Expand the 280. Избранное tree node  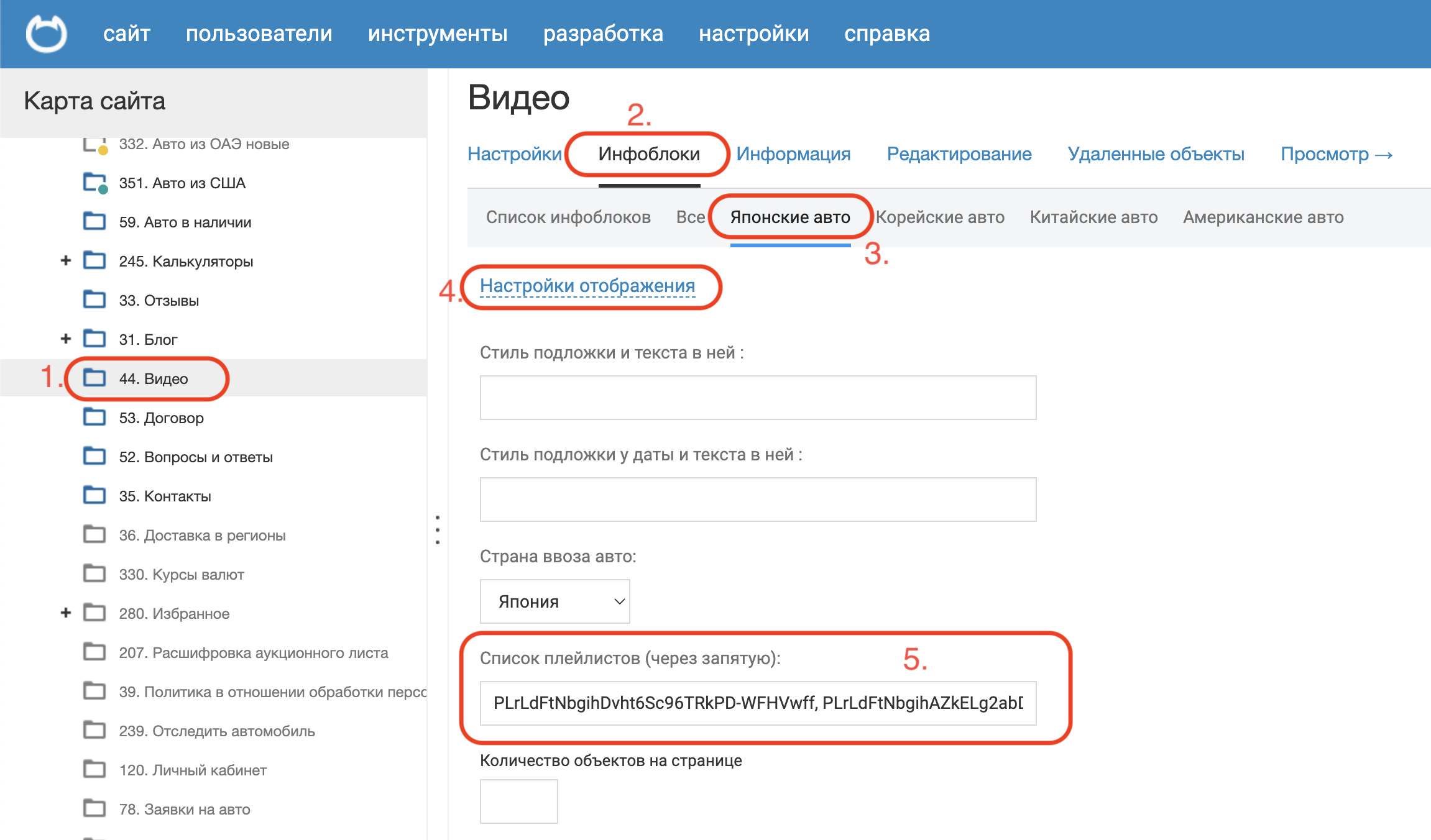tap(66, 613)
